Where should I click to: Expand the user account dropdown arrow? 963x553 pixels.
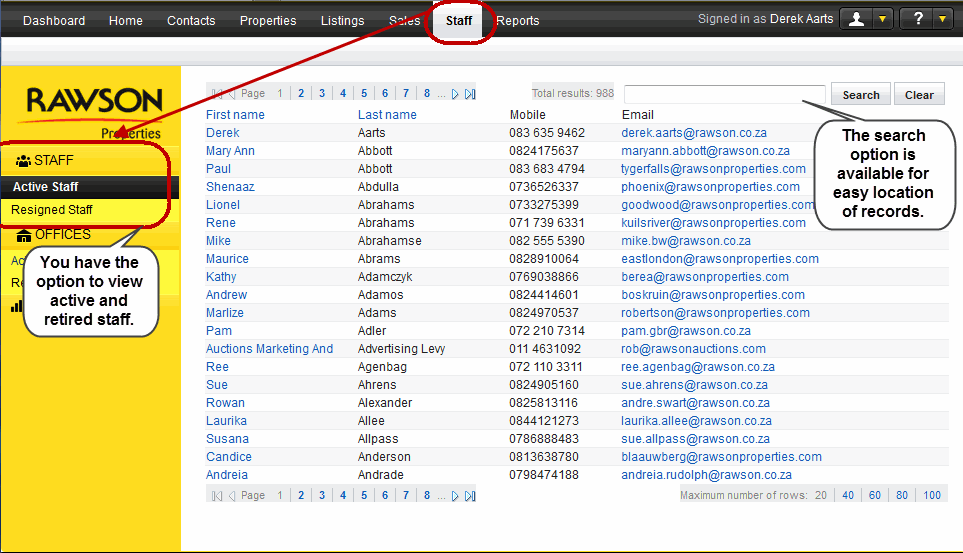click(x=881, y=19)
